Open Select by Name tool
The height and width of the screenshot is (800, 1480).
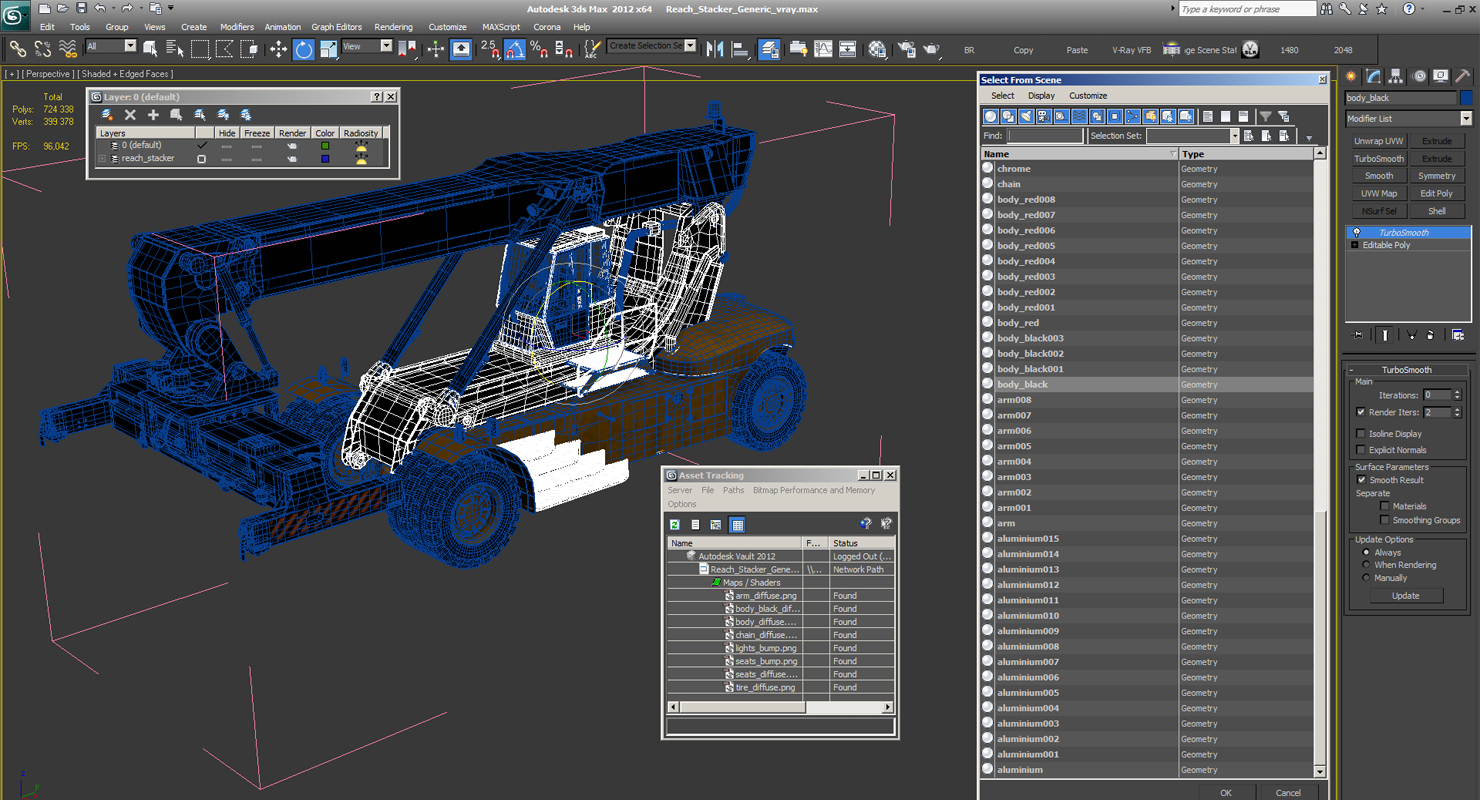click(175, 48)
